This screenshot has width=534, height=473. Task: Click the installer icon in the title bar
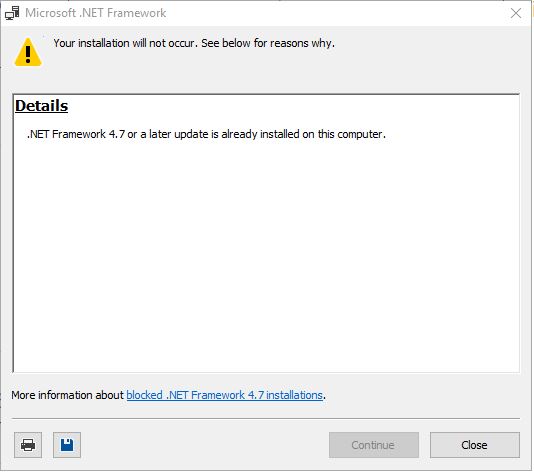pos(12,13)
